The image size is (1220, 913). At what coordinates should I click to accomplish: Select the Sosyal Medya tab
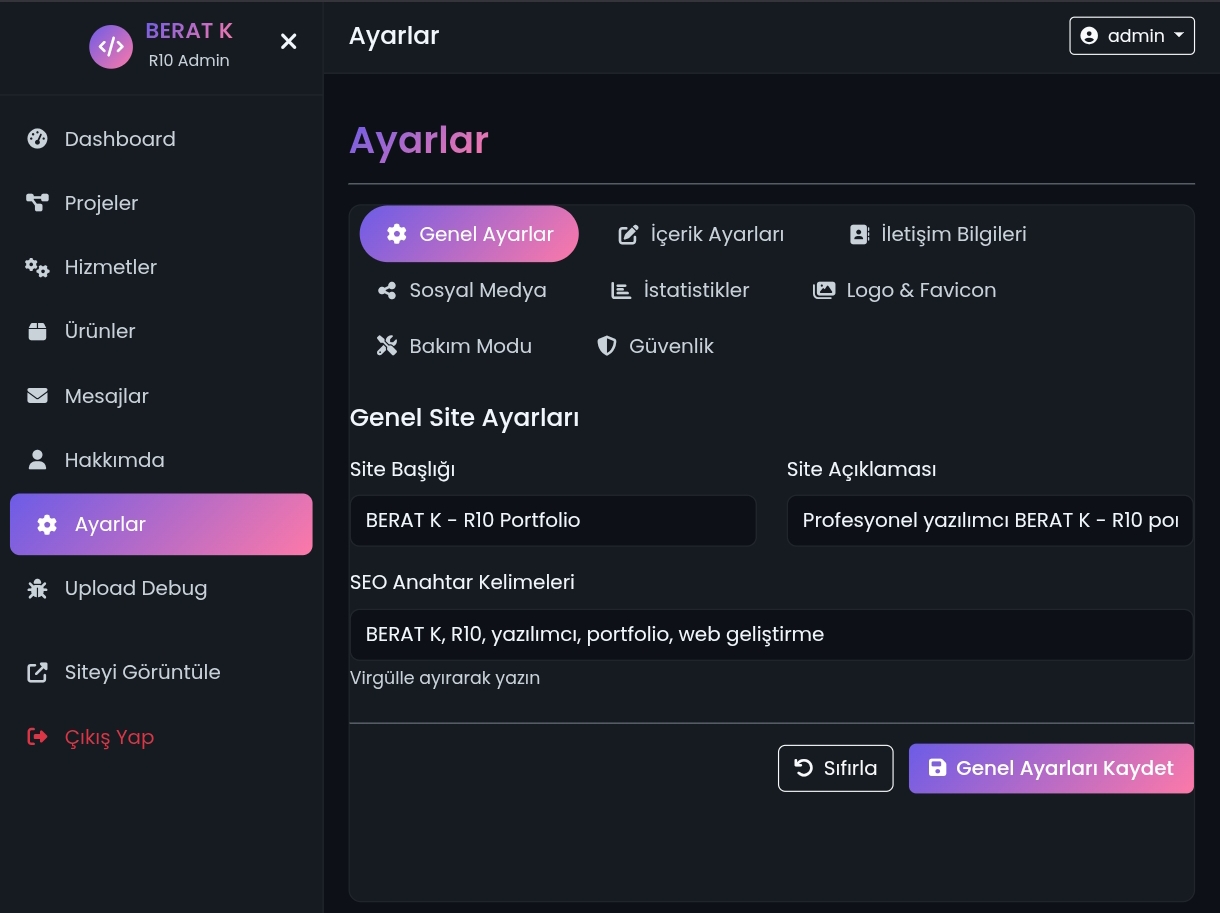461,290
